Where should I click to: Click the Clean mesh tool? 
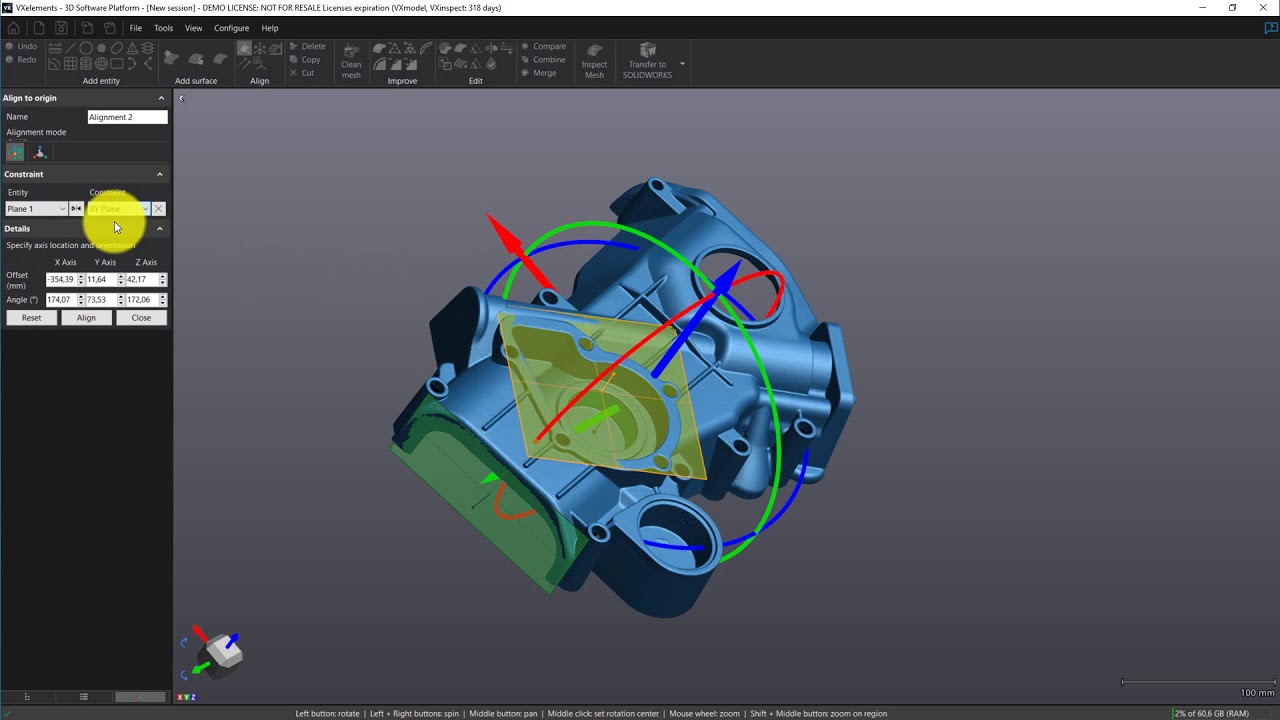[351, 62]
